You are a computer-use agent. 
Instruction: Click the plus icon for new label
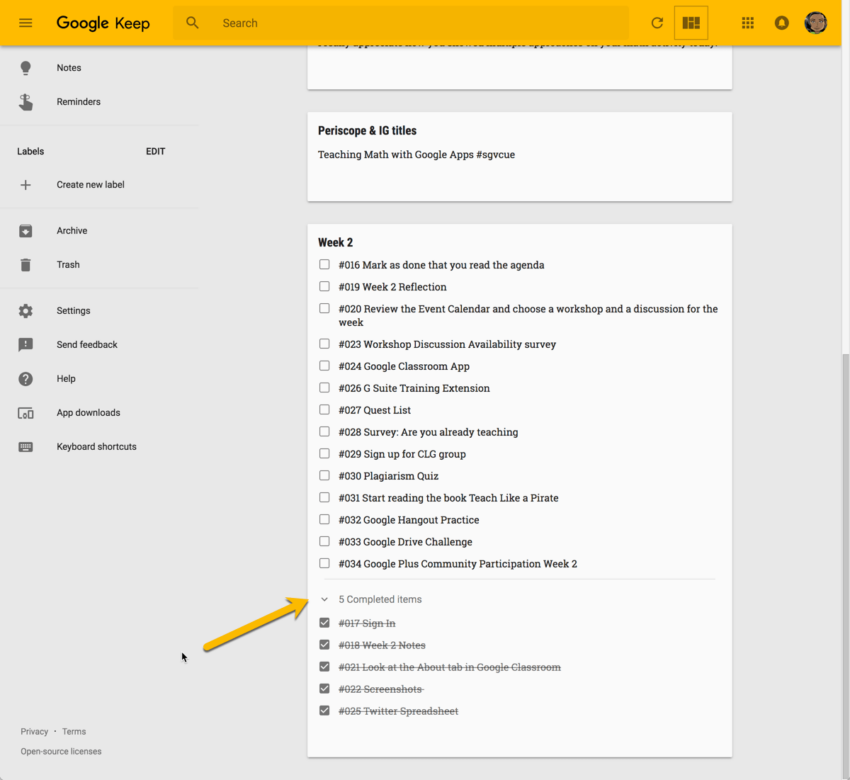[x=25, y=185]
